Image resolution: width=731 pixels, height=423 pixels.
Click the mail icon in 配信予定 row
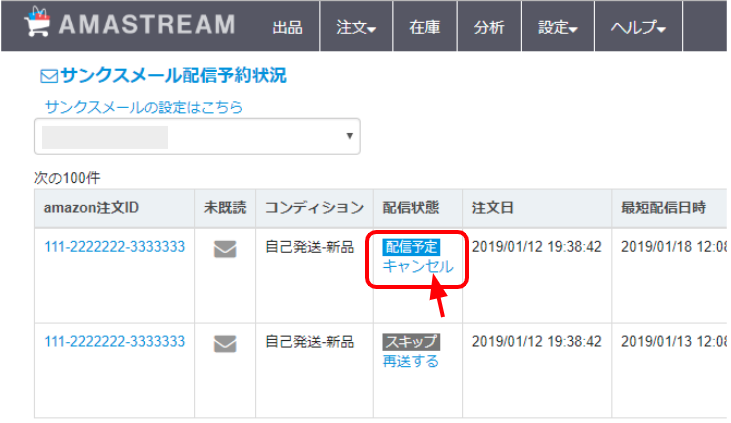tap(225, 249)
